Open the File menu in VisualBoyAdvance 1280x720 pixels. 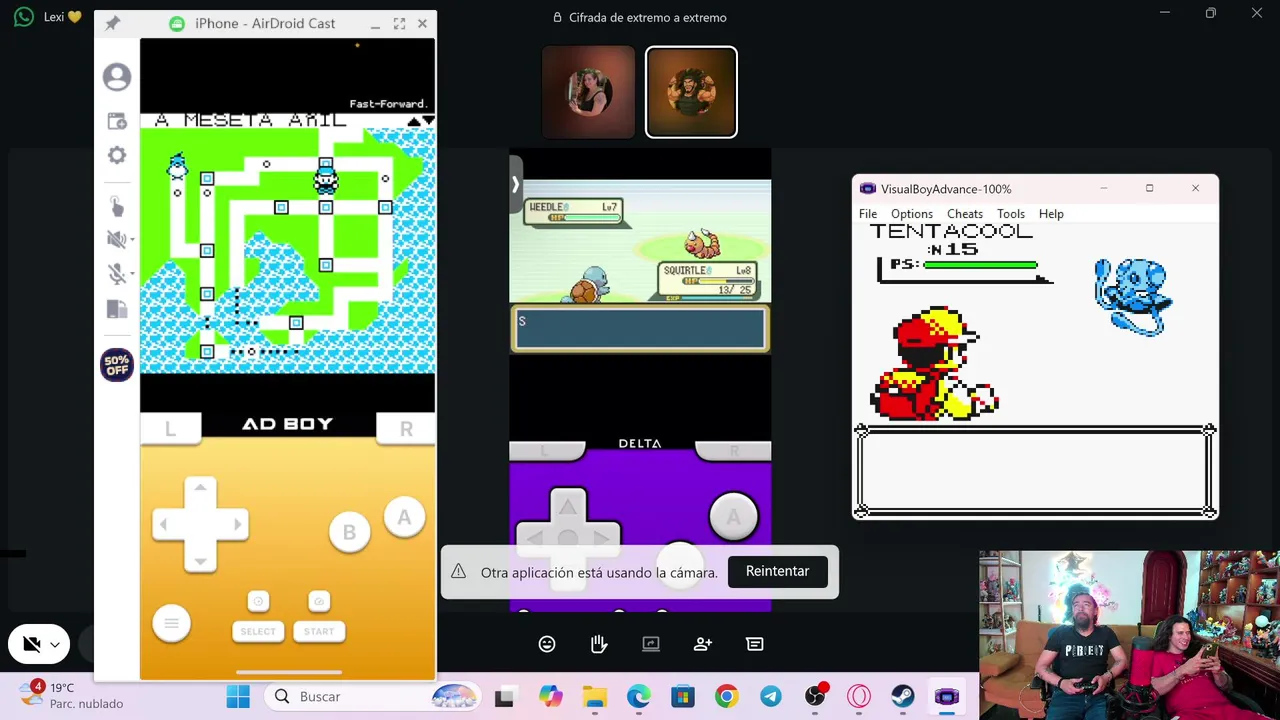pyautogui.click(x=868, y=213)
